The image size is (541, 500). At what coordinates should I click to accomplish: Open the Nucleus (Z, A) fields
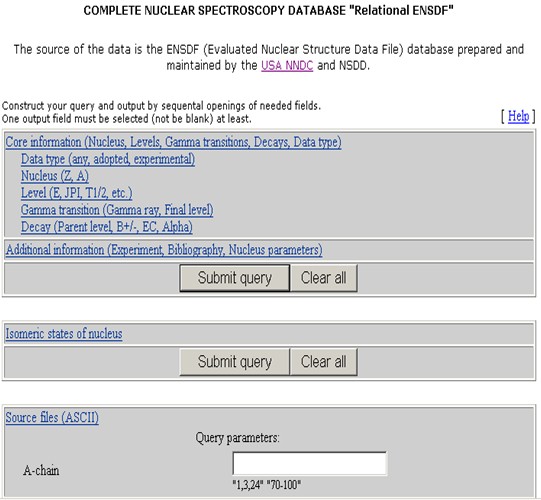pos(55,176)
